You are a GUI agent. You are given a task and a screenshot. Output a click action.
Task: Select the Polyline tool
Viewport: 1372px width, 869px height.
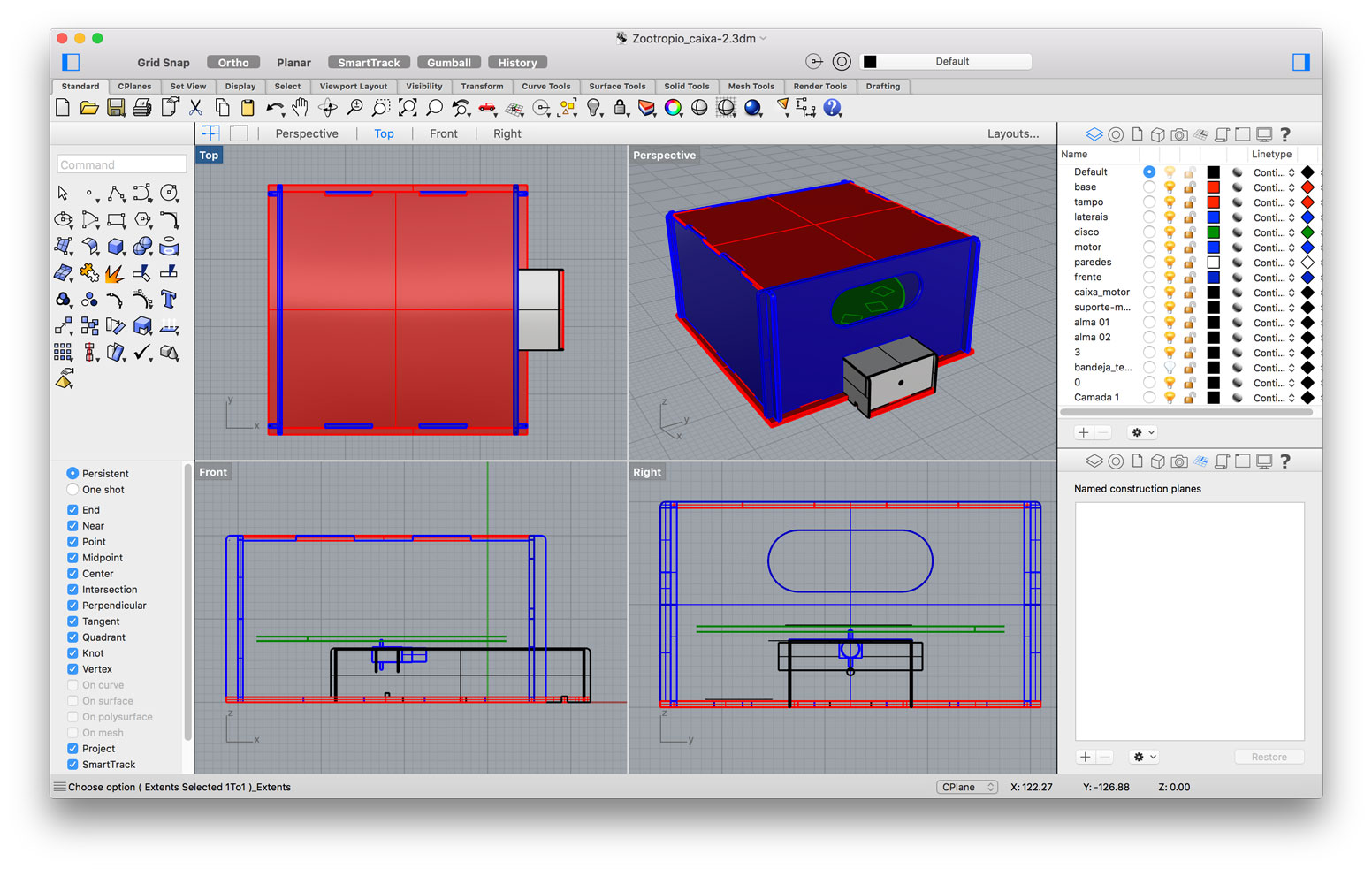(x=116, y=193)
